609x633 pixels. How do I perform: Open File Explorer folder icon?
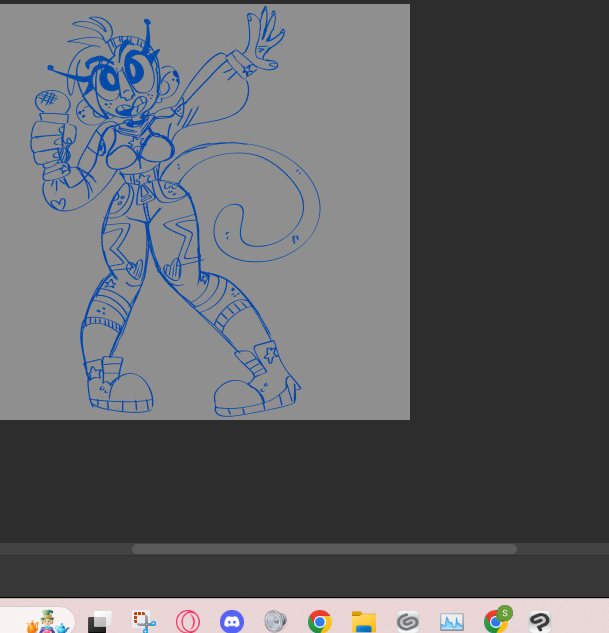[x=364, y=622]
